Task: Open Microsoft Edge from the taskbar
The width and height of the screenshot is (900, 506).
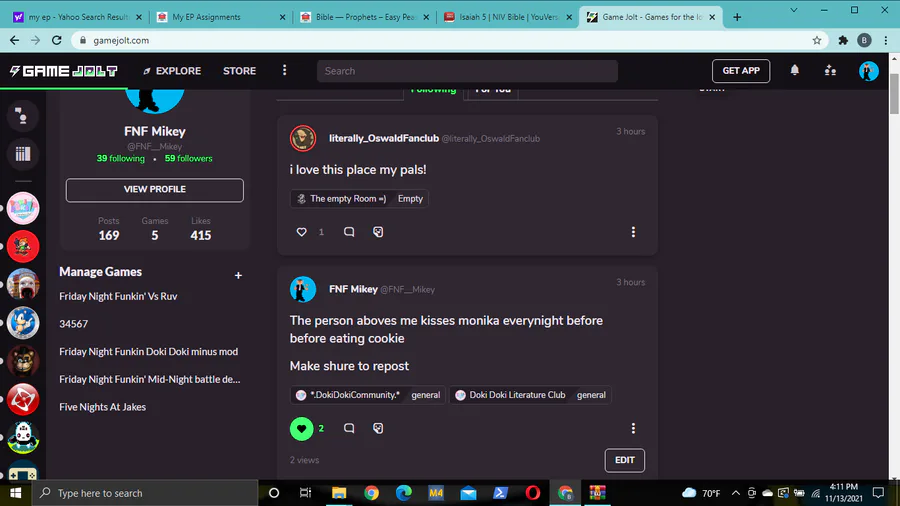Action: click(x=404, y=493)
